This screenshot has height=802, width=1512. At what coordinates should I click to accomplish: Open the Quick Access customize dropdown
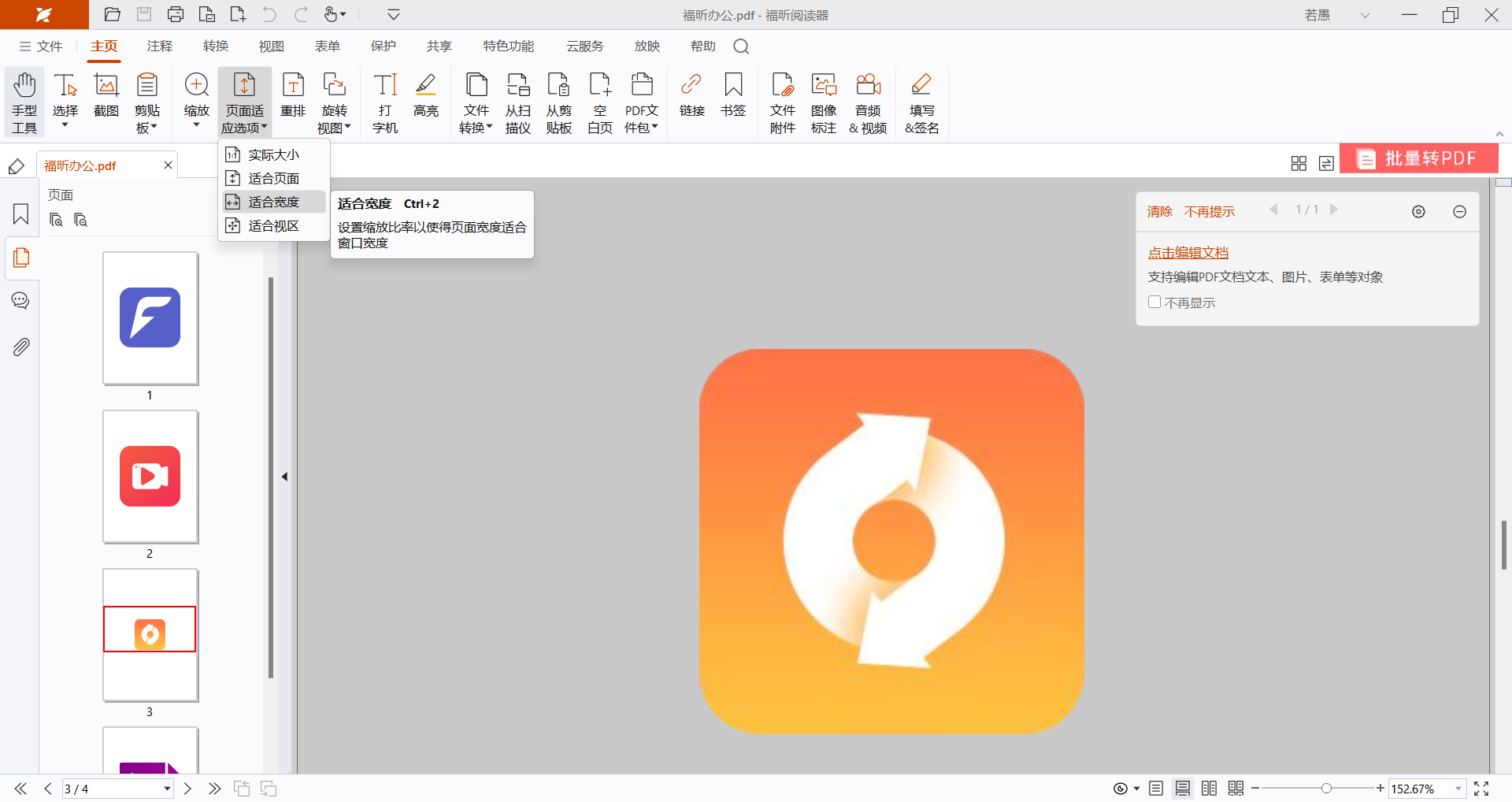coord(394,14)
